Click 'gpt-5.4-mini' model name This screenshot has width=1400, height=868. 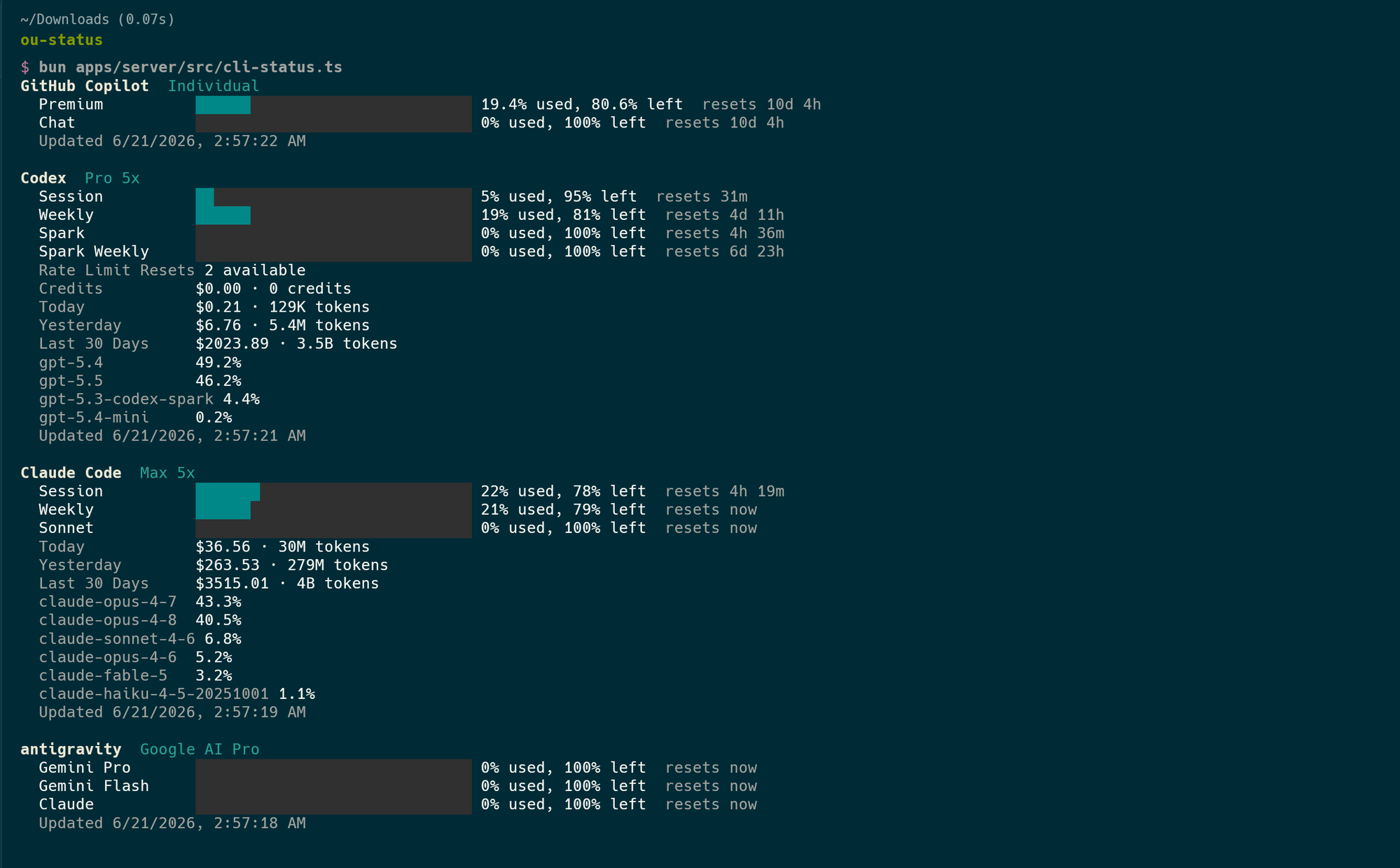(x=94, y=418)
